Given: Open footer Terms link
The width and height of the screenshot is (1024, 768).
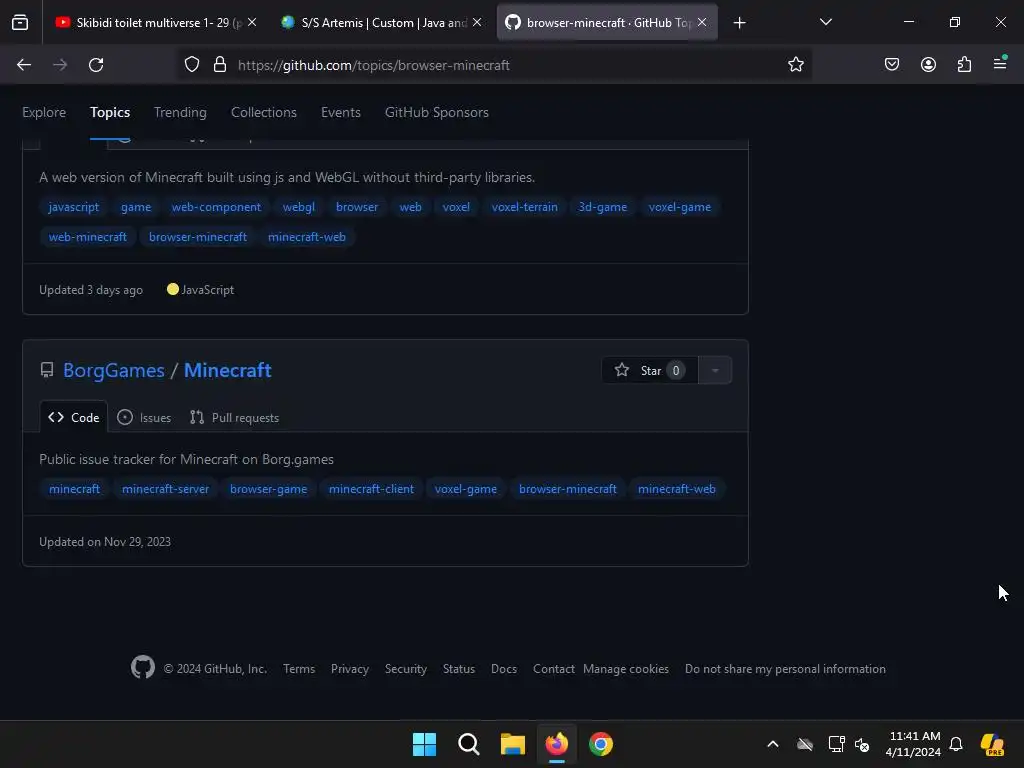Looking at the screenshot, I should pos(299,669).
